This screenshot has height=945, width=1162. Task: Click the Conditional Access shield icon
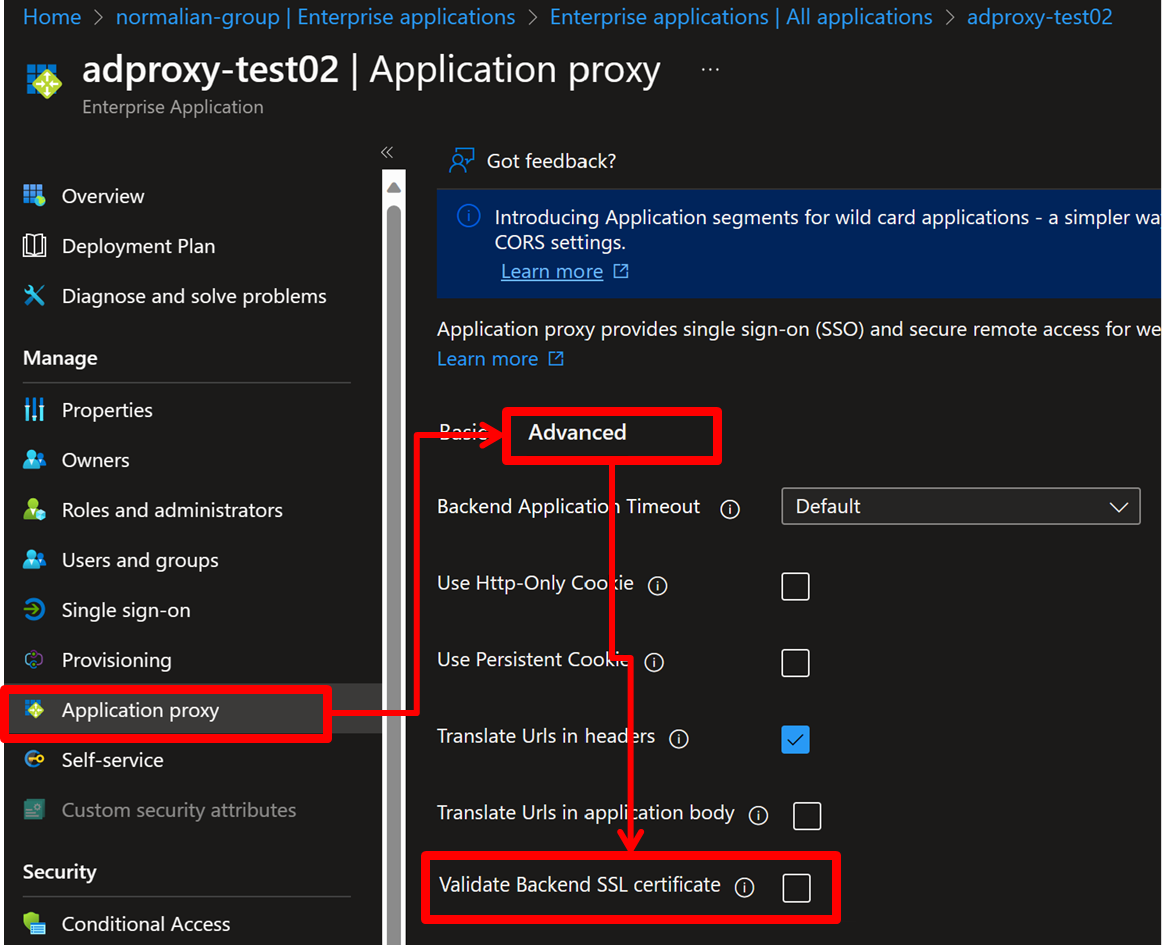[x=34, y=924]
